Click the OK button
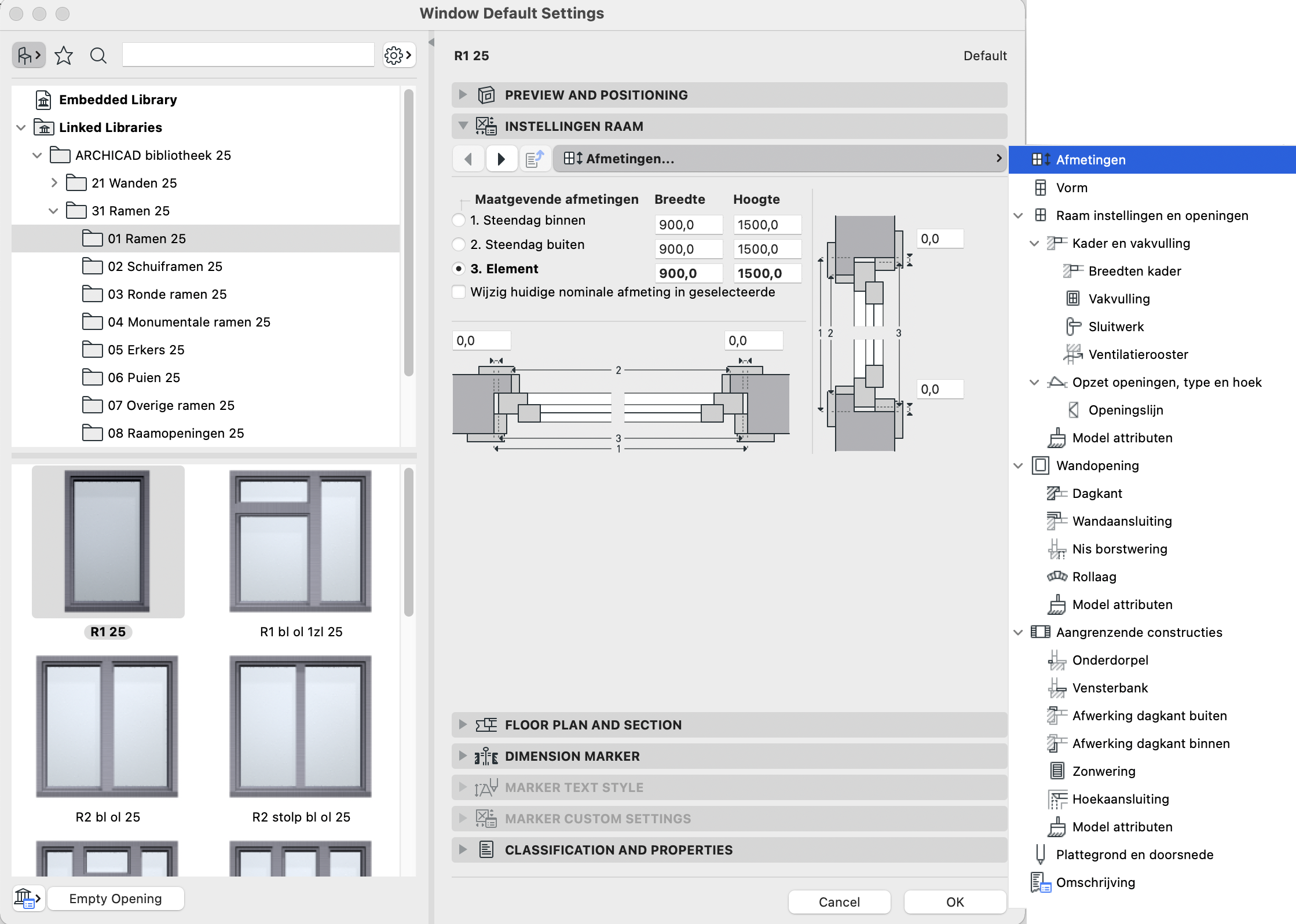This screenshot has height=924, width=1296. click(x=955, y=901)
